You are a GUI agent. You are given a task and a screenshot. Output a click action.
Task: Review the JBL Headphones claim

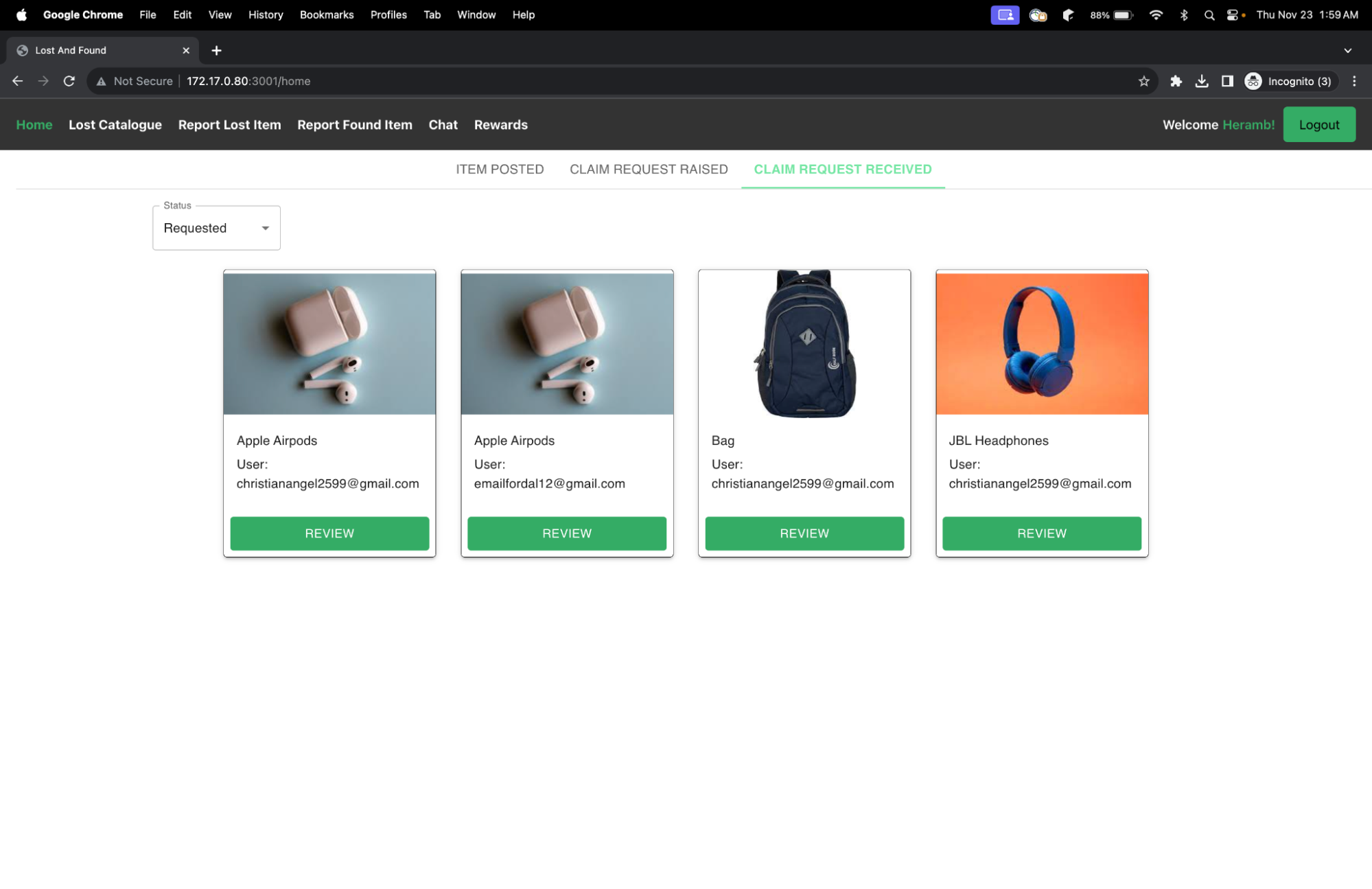(x=1041, y=533)
